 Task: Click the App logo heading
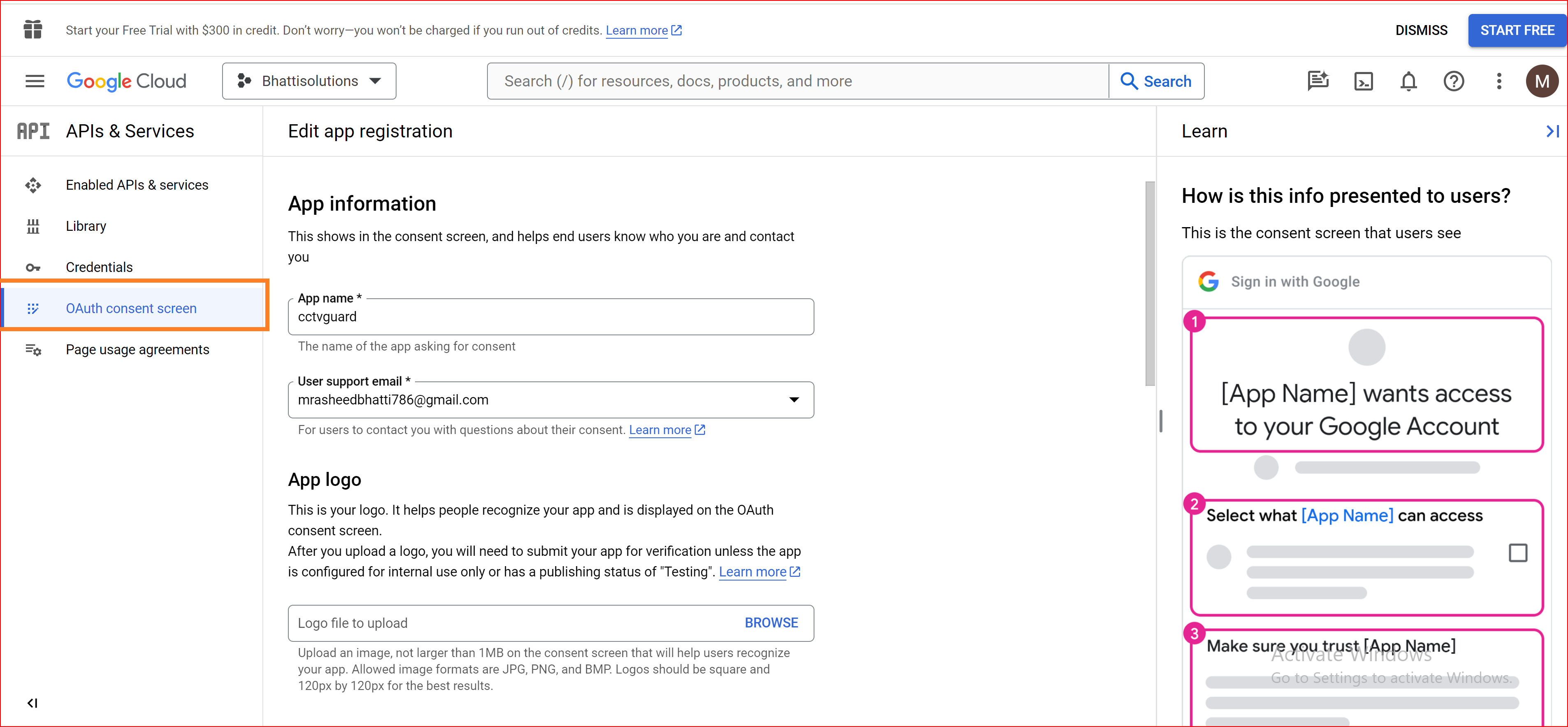tap(325, 480)
